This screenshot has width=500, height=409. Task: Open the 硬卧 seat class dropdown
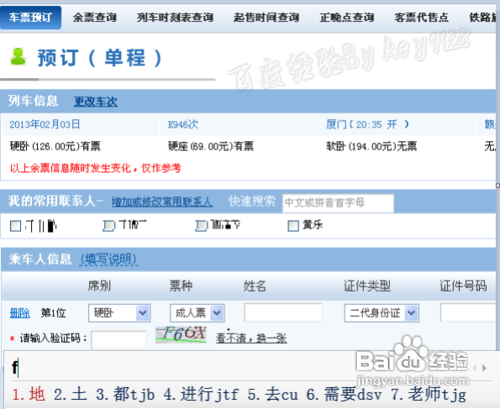pos(119,313)
